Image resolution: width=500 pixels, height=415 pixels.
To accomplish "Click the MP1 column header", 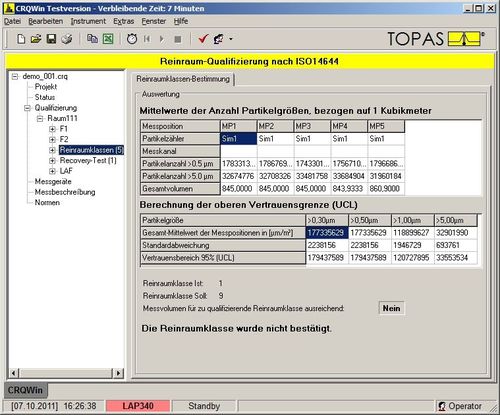I will tap(239, 126).
